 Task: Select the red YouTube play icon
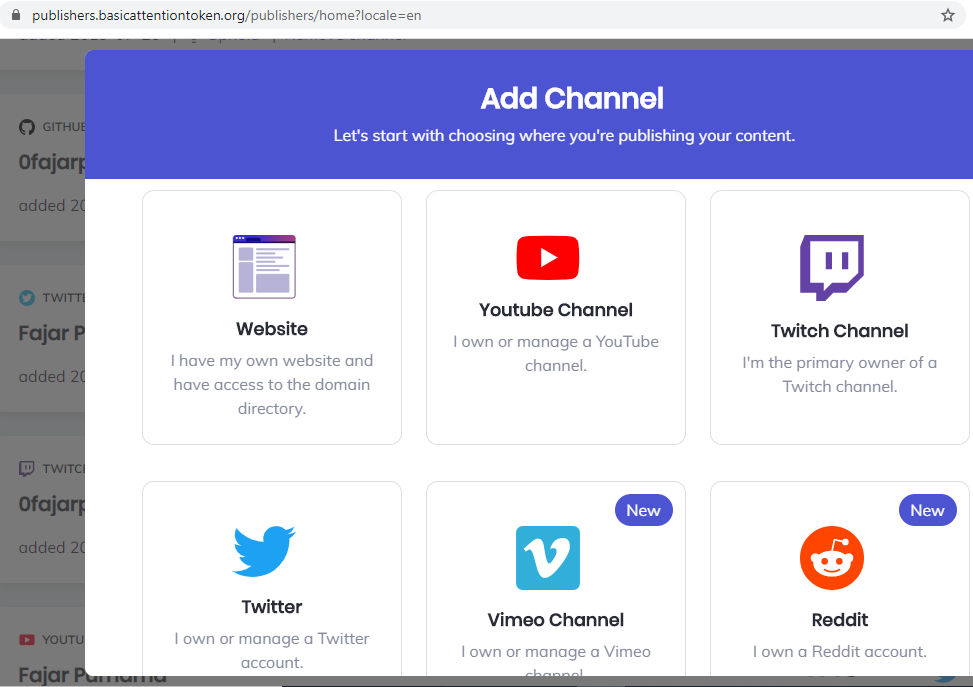(548, 258)
